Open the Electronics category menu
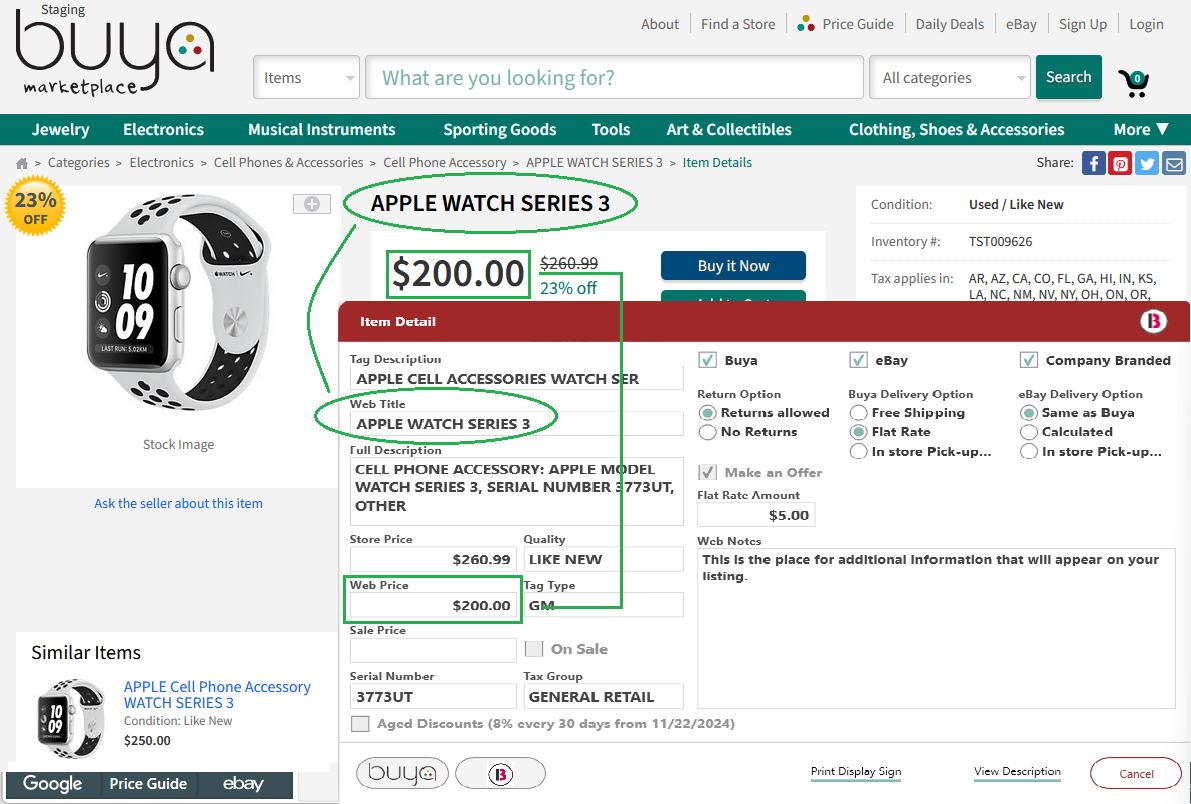Image resolution: width=1191 pixels, height=804 pixels. (163, 130)
